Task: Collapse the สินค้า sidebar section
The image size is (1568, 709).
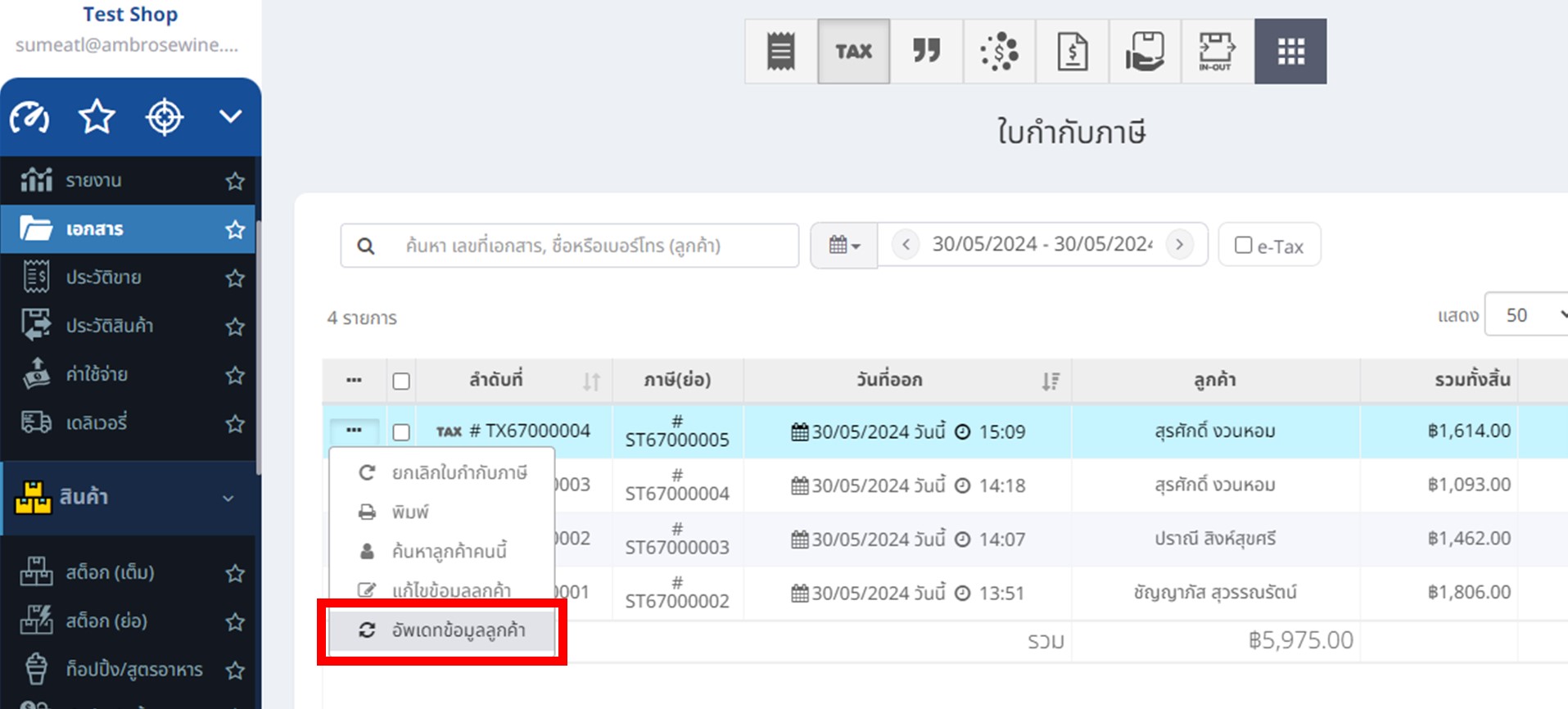Action: (228, 498)
